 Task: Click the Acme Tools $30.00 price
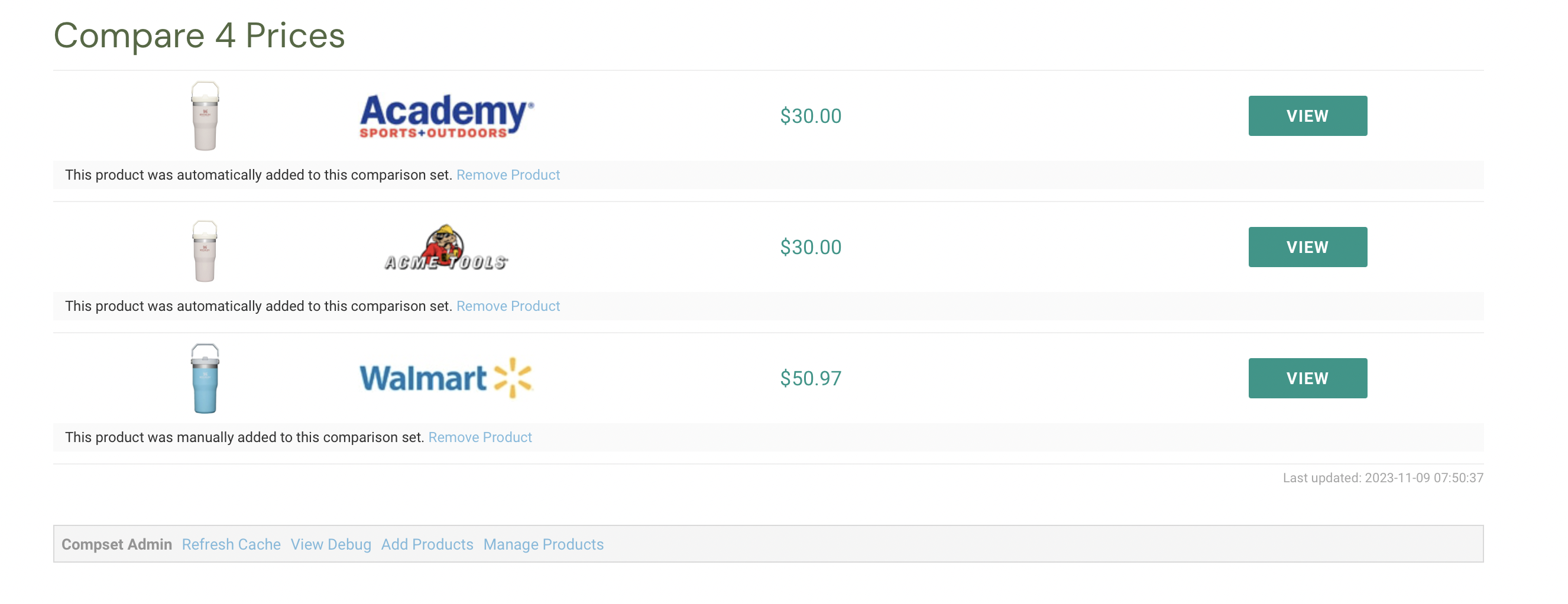pyautogui.click(x=811, y=247)
